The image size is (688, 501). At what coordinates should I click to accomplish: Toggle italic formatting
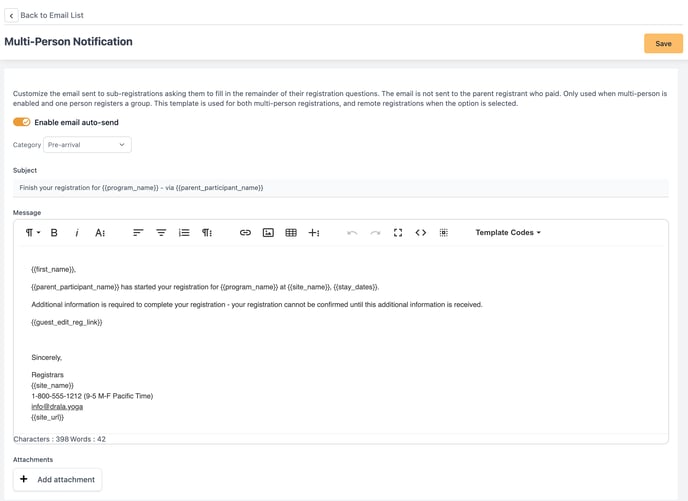point(77,233)
